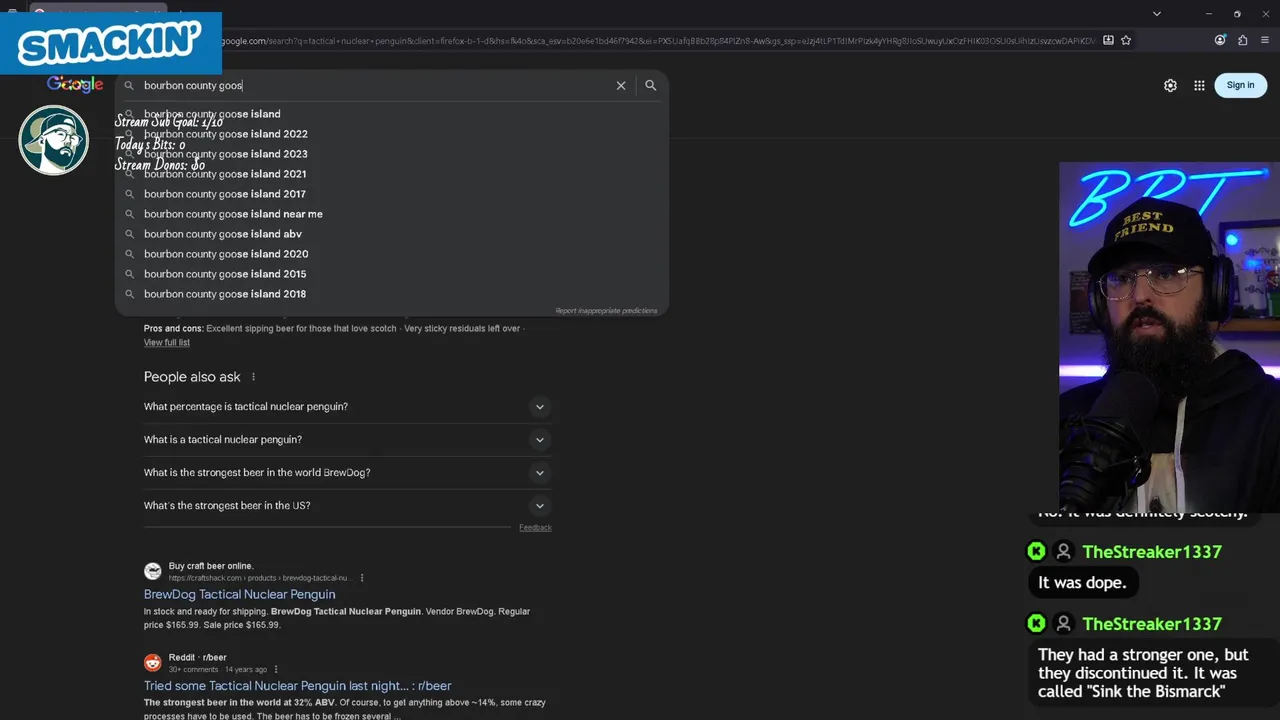Click search icon beside goose island 2015 suggestion
This screenshot has width=1280, height=720.
click(129, 274)
